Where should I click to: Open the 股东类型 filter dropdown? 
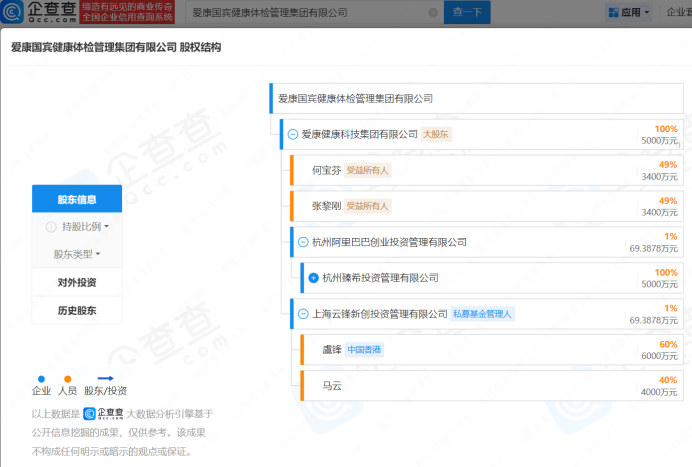77,254
